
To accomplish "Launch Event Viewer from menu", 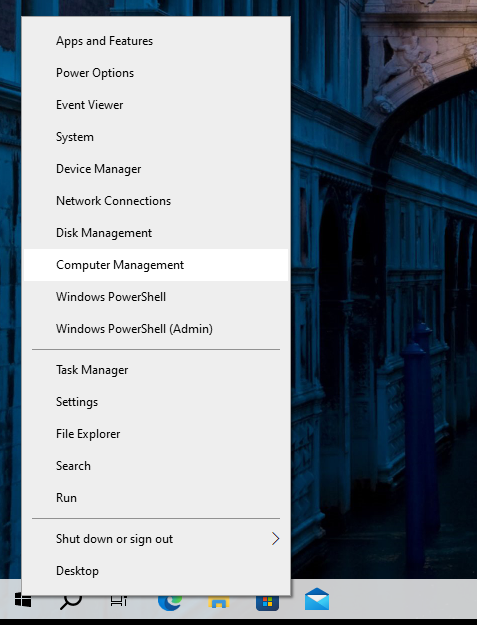I will coord(156,105).
